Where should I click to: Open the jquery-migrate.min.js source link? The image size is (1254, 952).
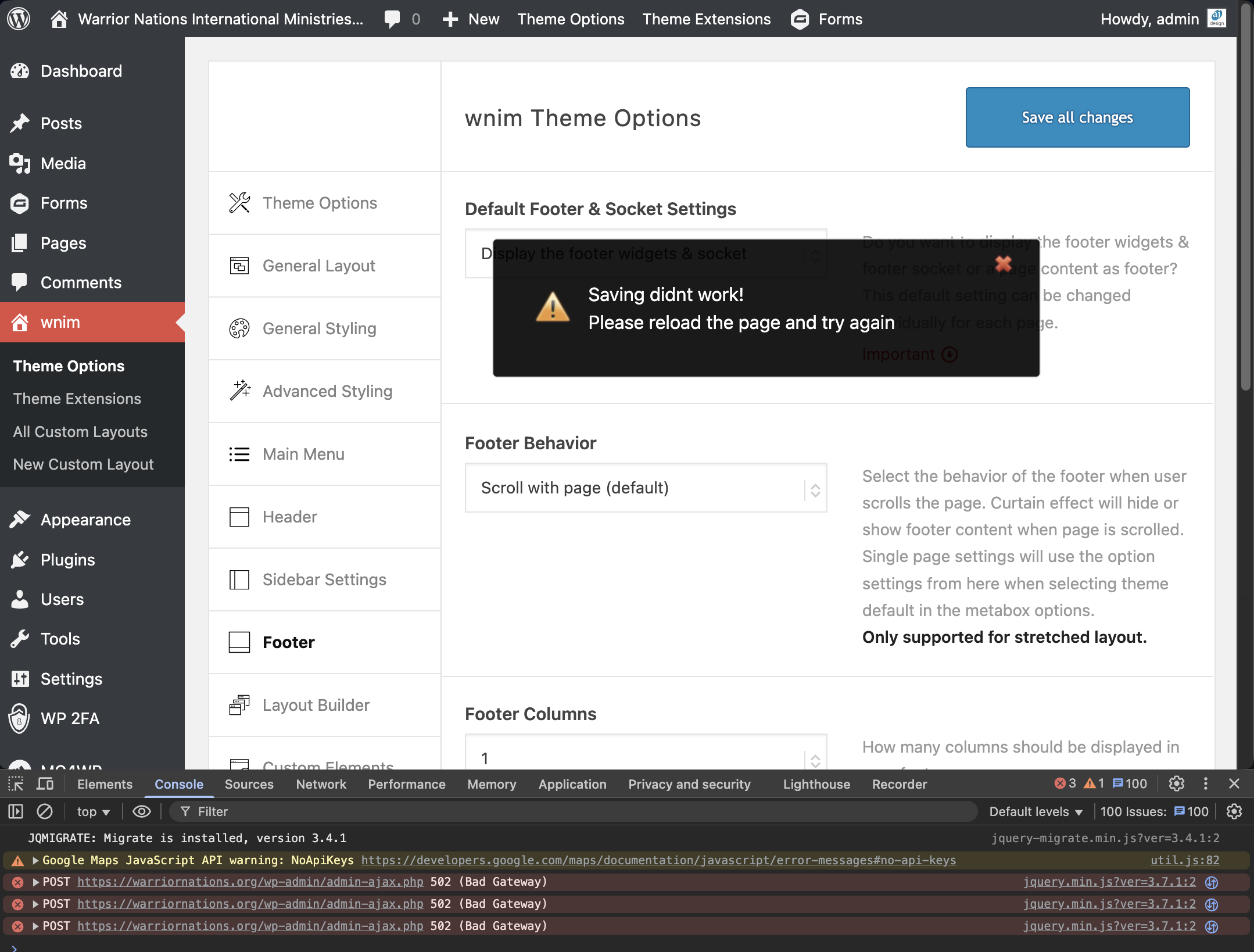[x=1105, y=838]
